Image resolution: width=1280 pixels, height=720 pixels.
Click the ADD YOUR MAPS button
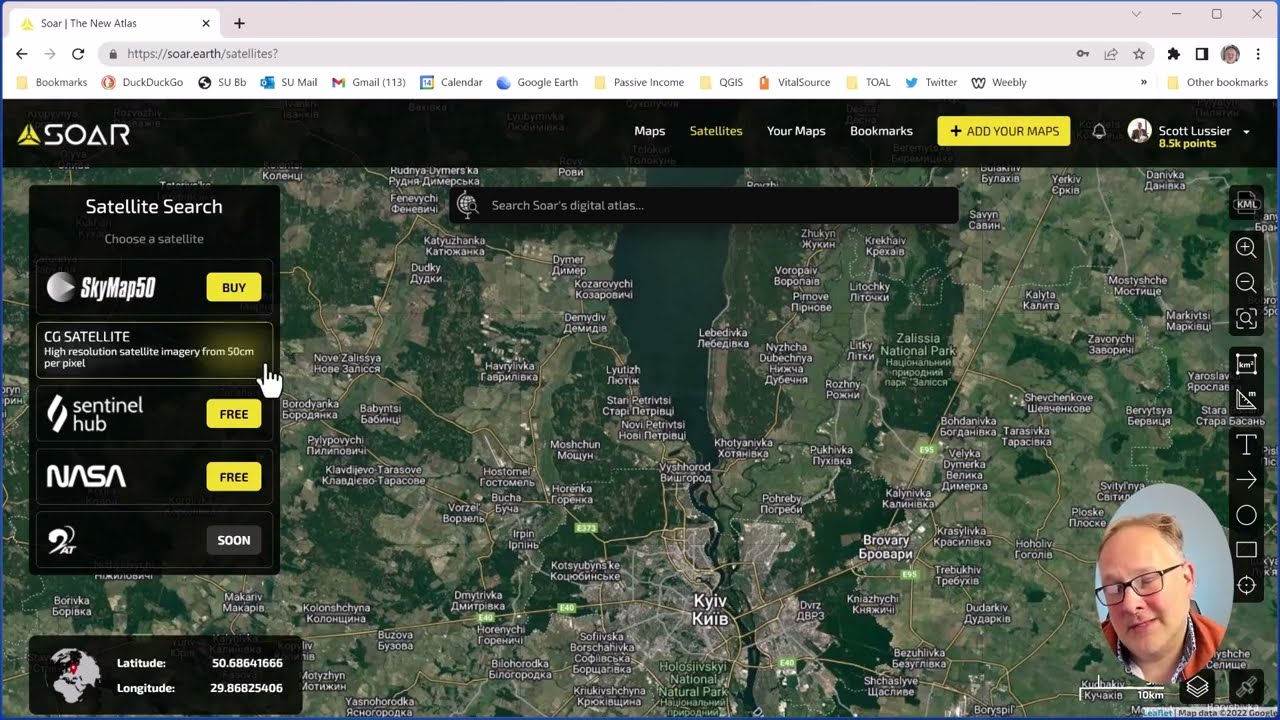click(x=1004, y=131)
